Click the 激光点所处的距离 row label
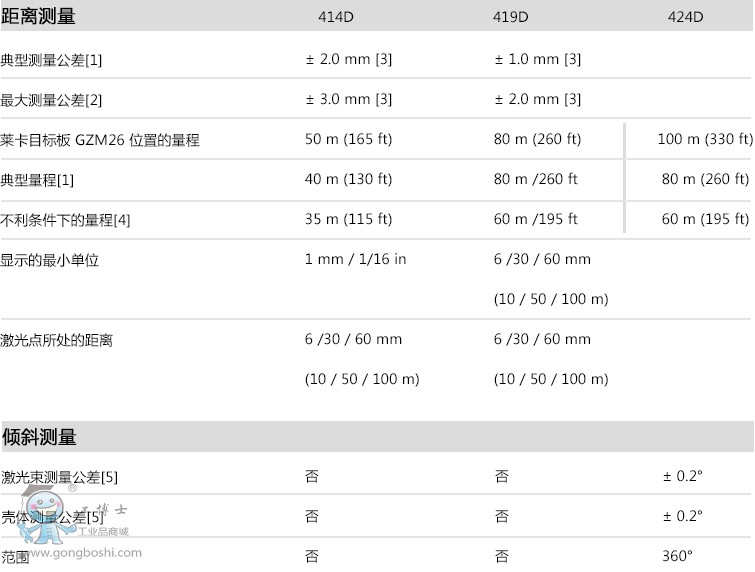Viewport: 755px width, 572px height. point(57,340)
